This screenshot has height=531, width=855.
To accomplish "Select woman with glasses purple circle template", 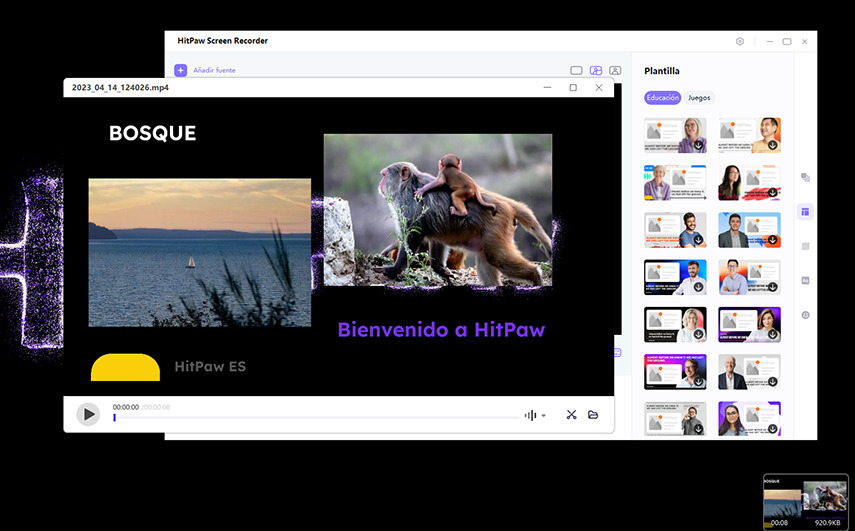I will click(749, 419).
